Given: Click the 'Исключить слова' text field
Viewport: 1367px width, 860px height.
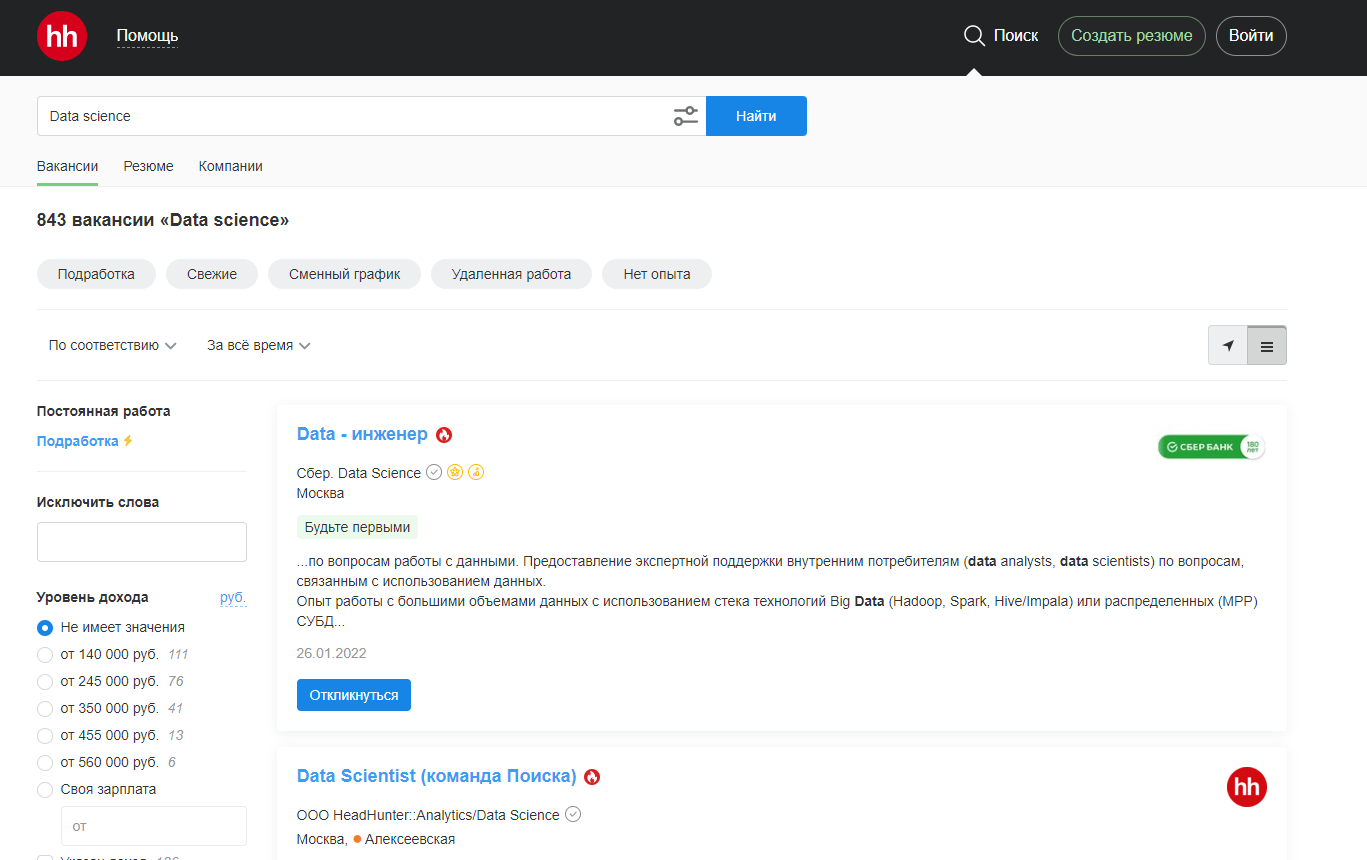Looking at the screenshot, I should pos(142,542).
